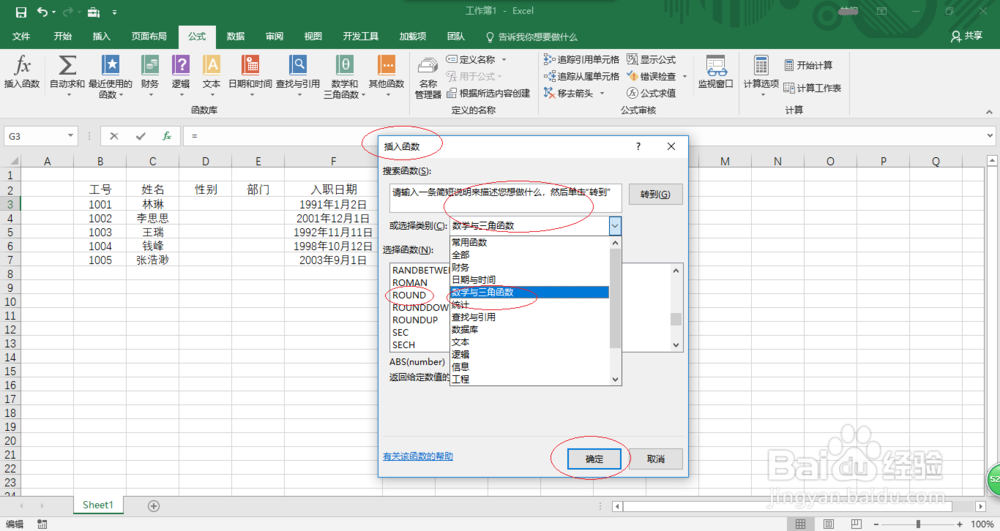The image size is (1000, 531).
Task: Collapse the ribbon with the chevron
Action: click(989, 112)
